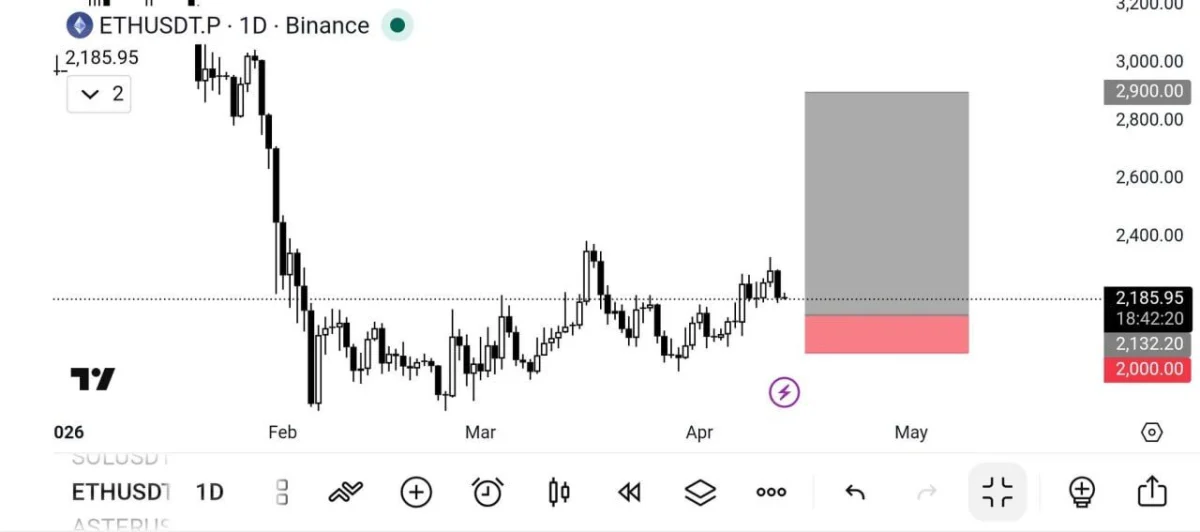Create a price alert with alarm icon
Image resolution: width=1200 pixels, height=532 pixels.
(487, 492)
